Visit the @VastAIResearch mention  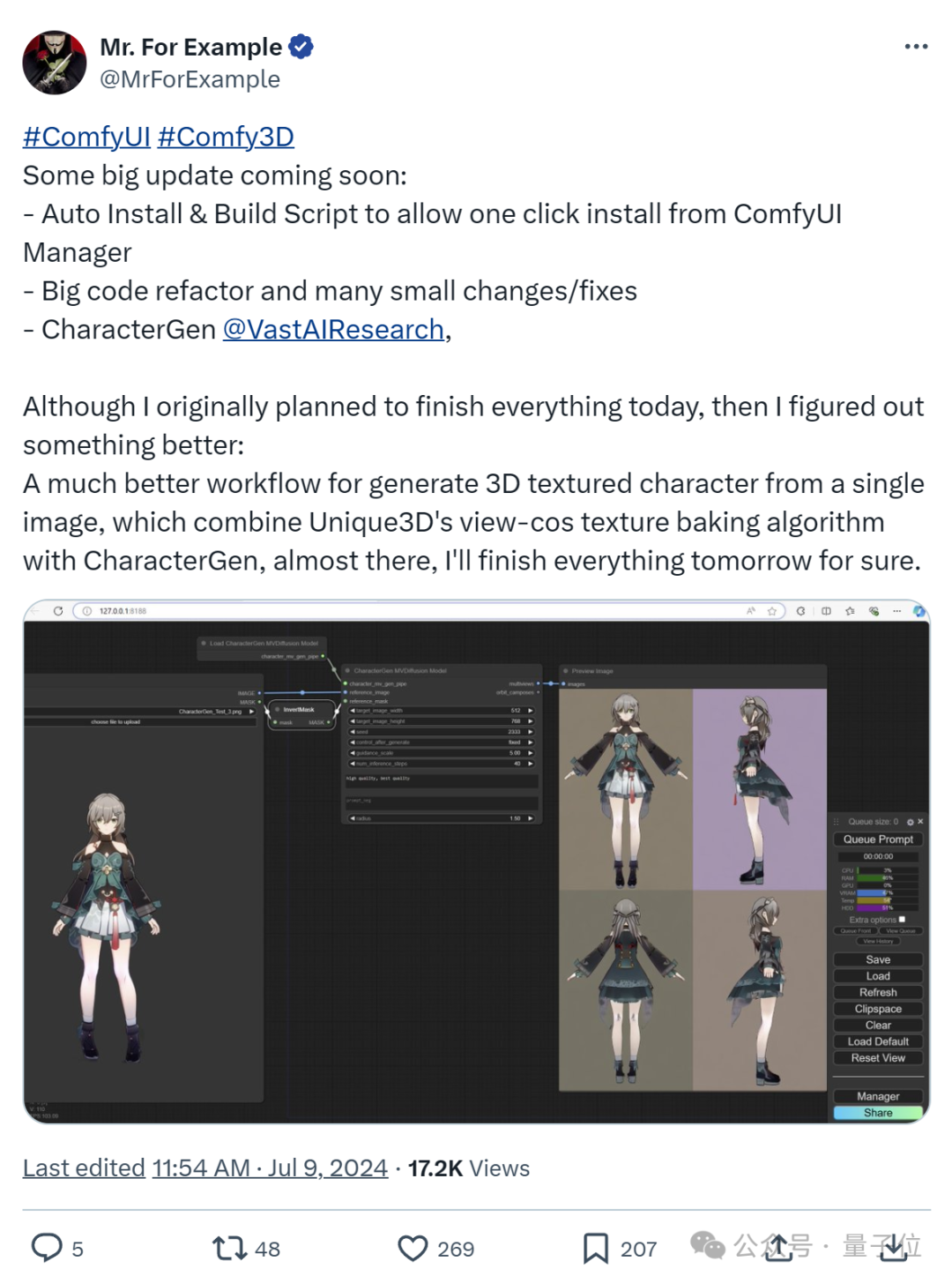[333, 330]
